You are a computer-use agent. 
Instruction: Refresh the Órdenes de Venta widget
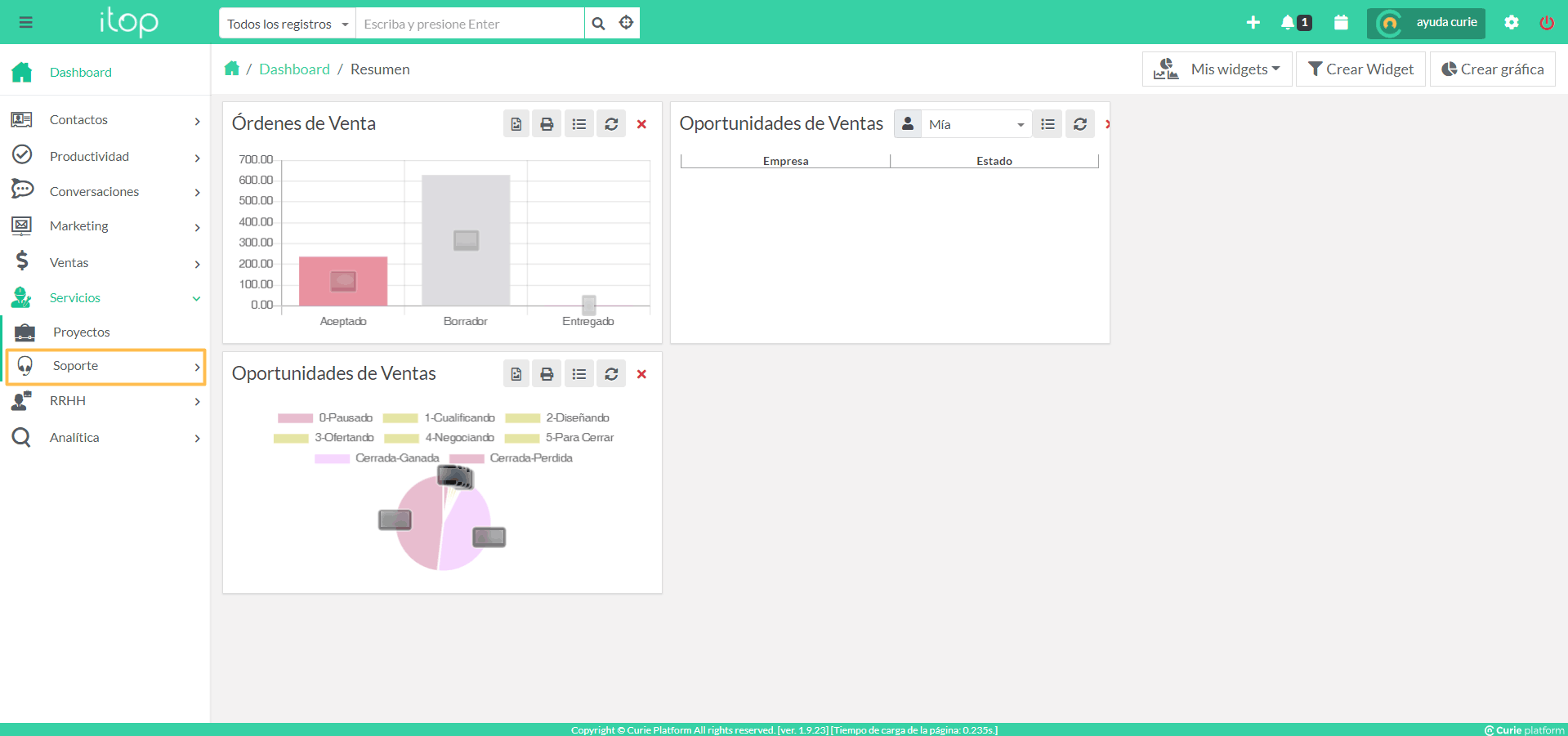[x=611, y=124]
